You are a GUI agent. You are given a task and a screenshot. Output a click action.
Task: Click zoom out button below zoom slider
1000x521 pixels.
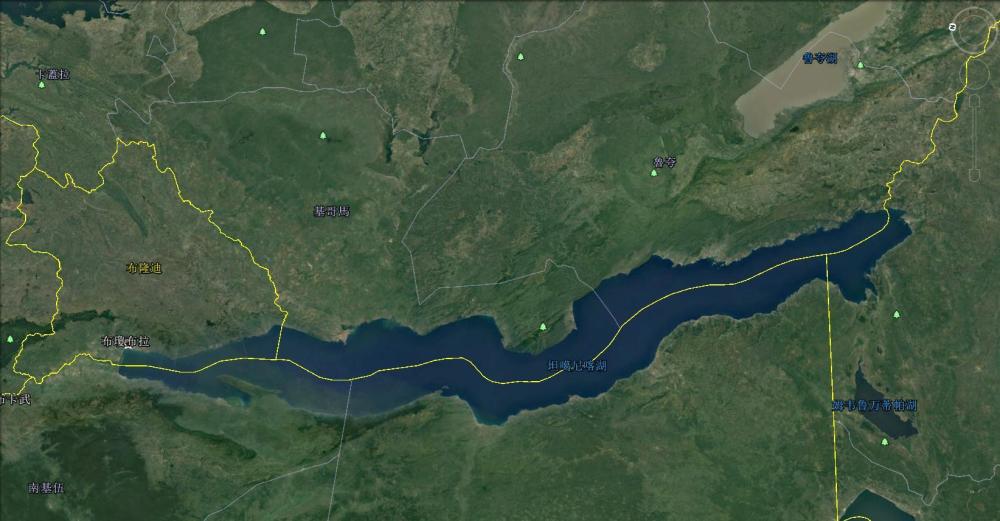[974, 174]
